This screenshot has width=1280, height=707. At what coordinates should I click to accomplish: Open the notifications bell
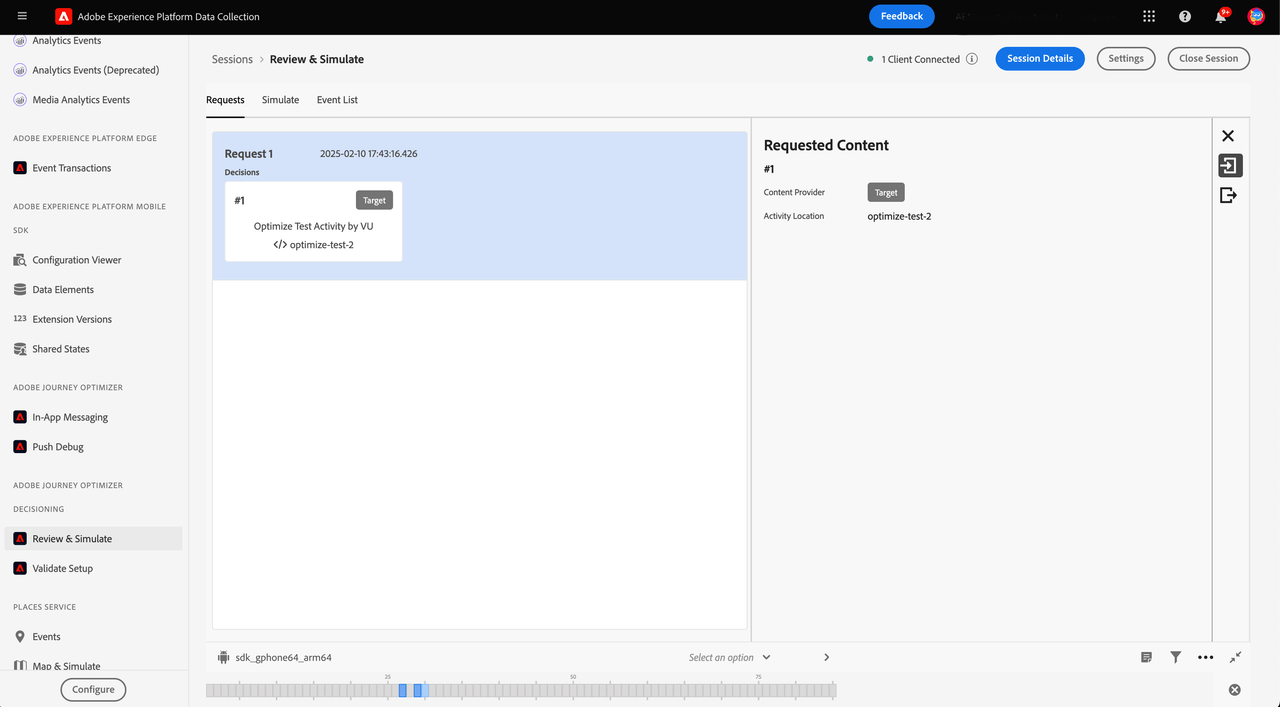(x=1221, y=16)
